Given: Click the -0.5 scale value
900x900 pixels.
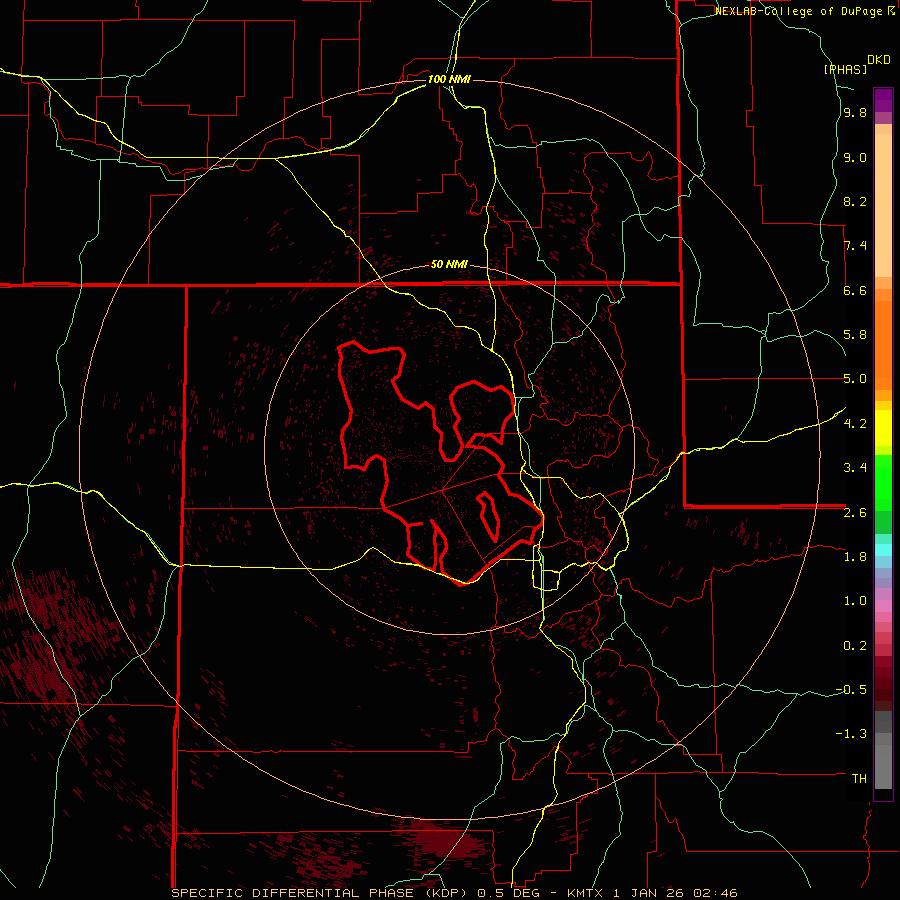Looking at the screenshot, I should pyautogui.click(x=851, y=690).
